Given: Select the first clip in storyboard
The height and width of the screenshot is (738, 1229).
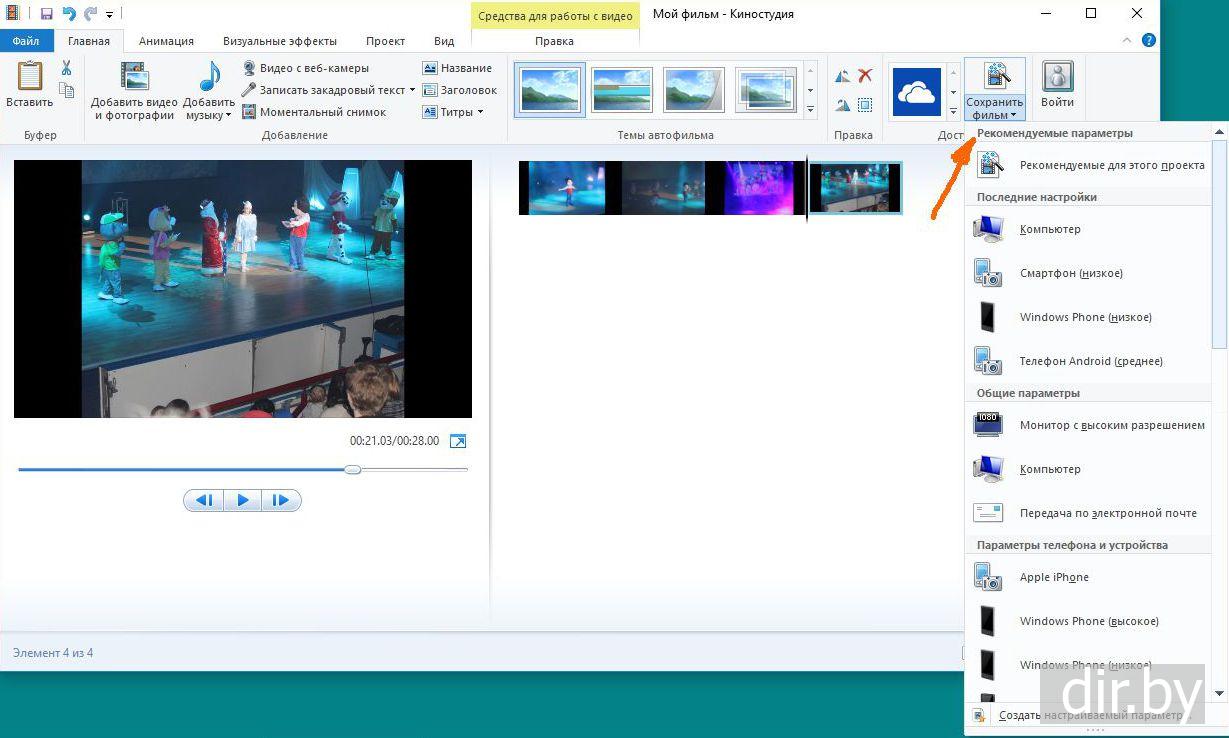Looking at the screenshot, I should (567, 188).
